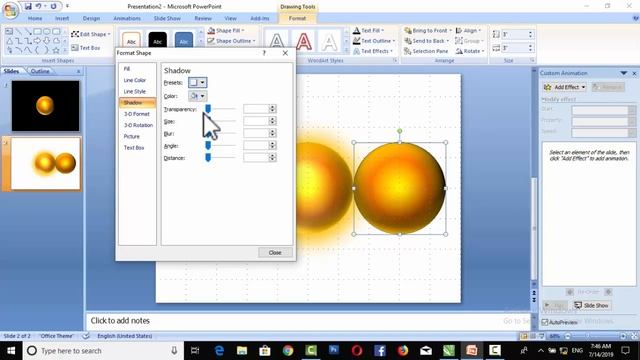
Task: Open Facebook app from taskbar
Action: click(x=380, y=351)
